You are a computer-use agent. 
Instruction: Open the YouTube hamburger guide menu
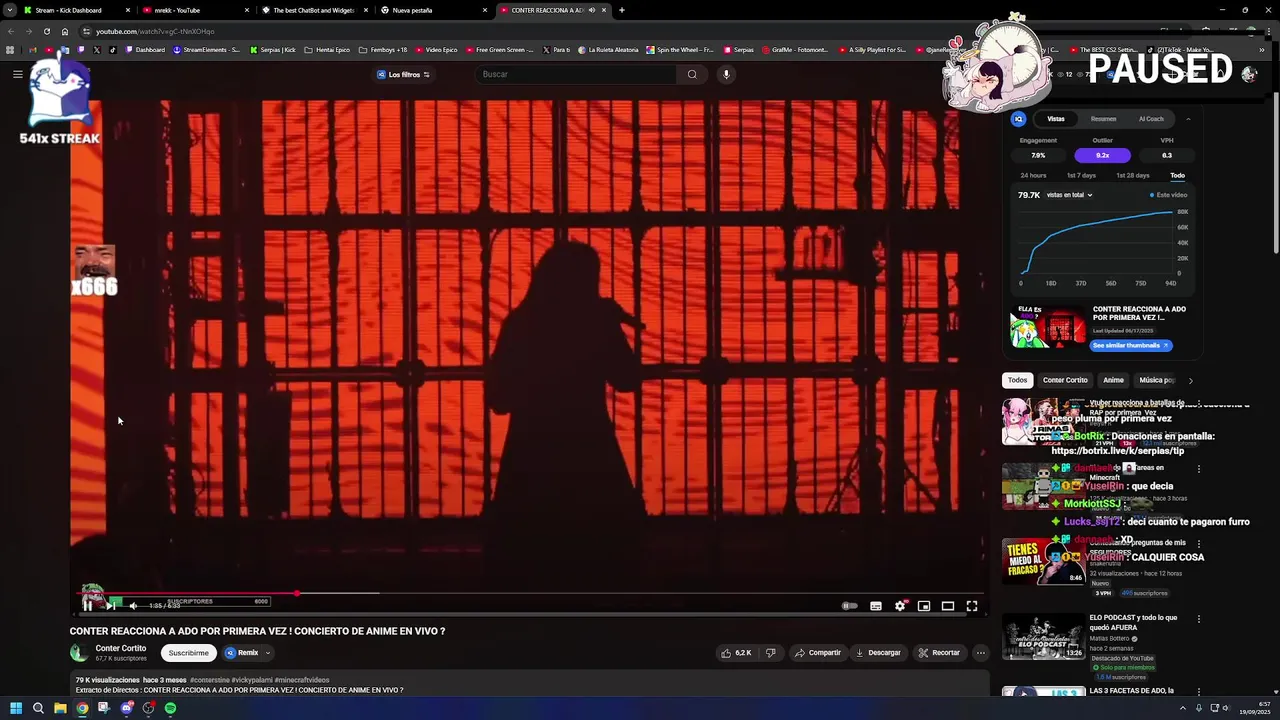tap(18, 74)
